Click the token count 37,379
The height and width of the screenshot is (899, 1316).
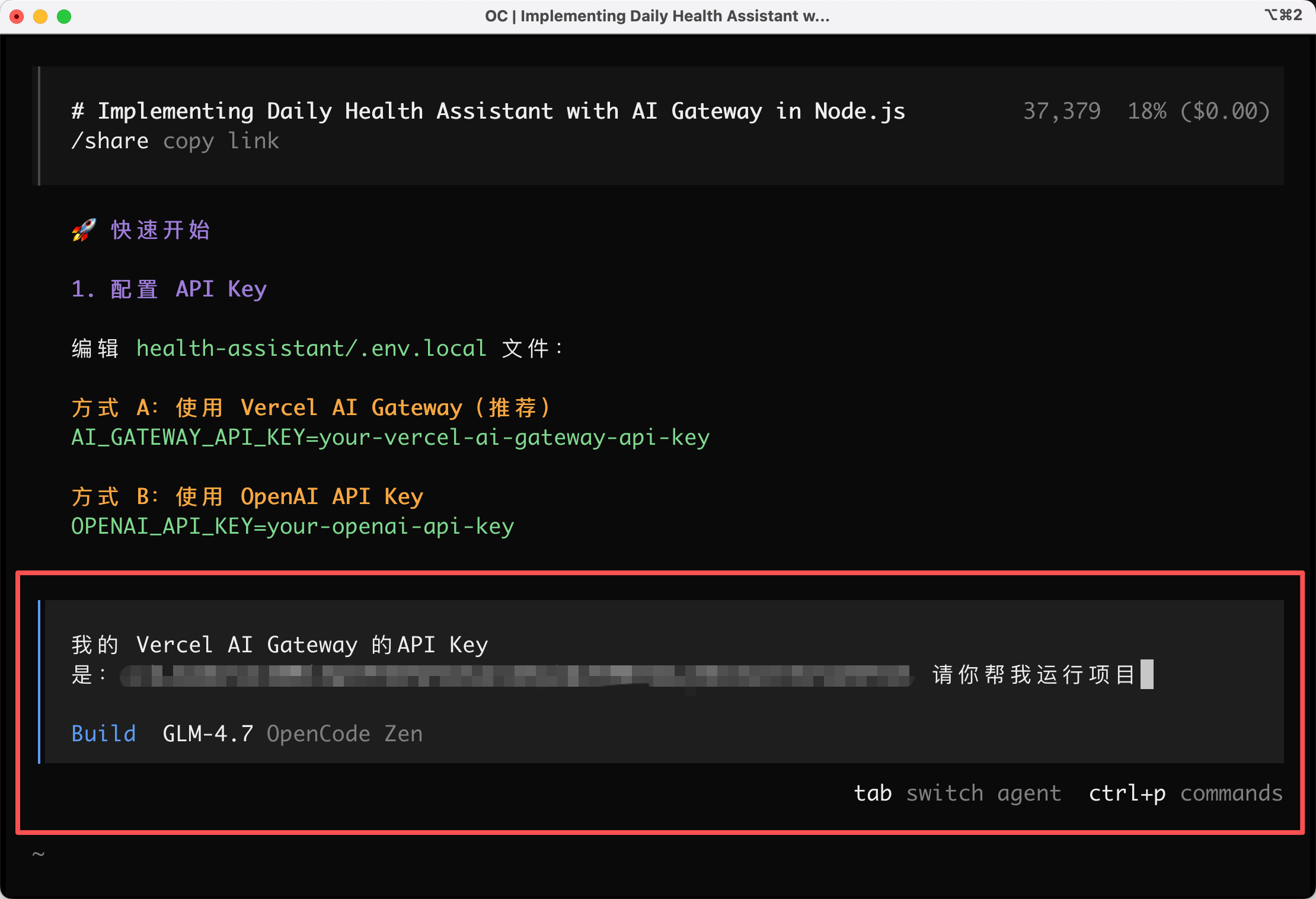click(1062, 111)
